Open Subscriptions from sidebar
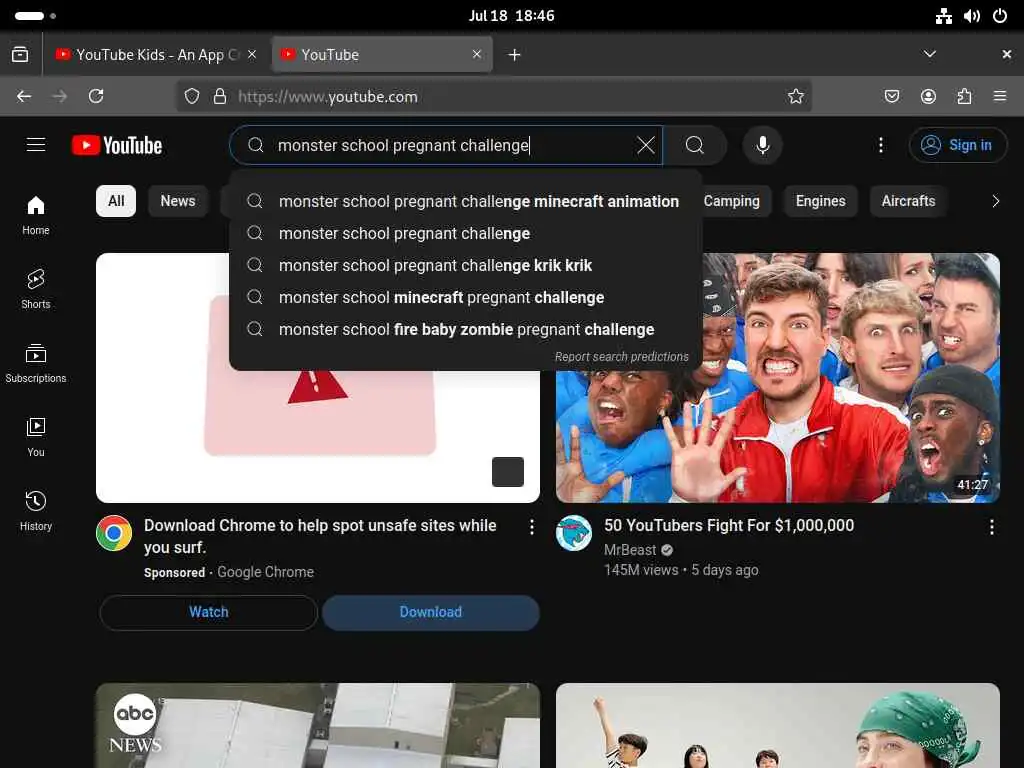The width and height of the screenshot is (1024, 768). [x=36, y=363]
